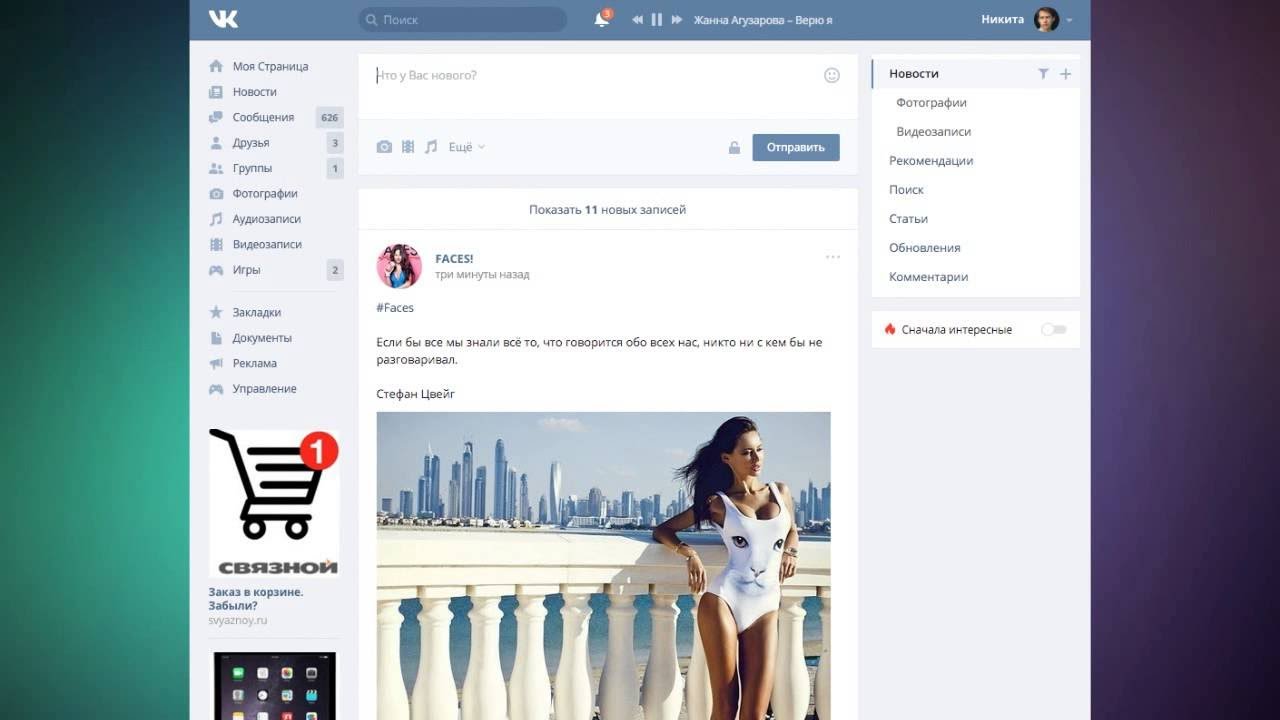Image resolution: width=1280 pixels, height=720 pixels.
Task: Skip to the next audio track
Action: (677, 20)
